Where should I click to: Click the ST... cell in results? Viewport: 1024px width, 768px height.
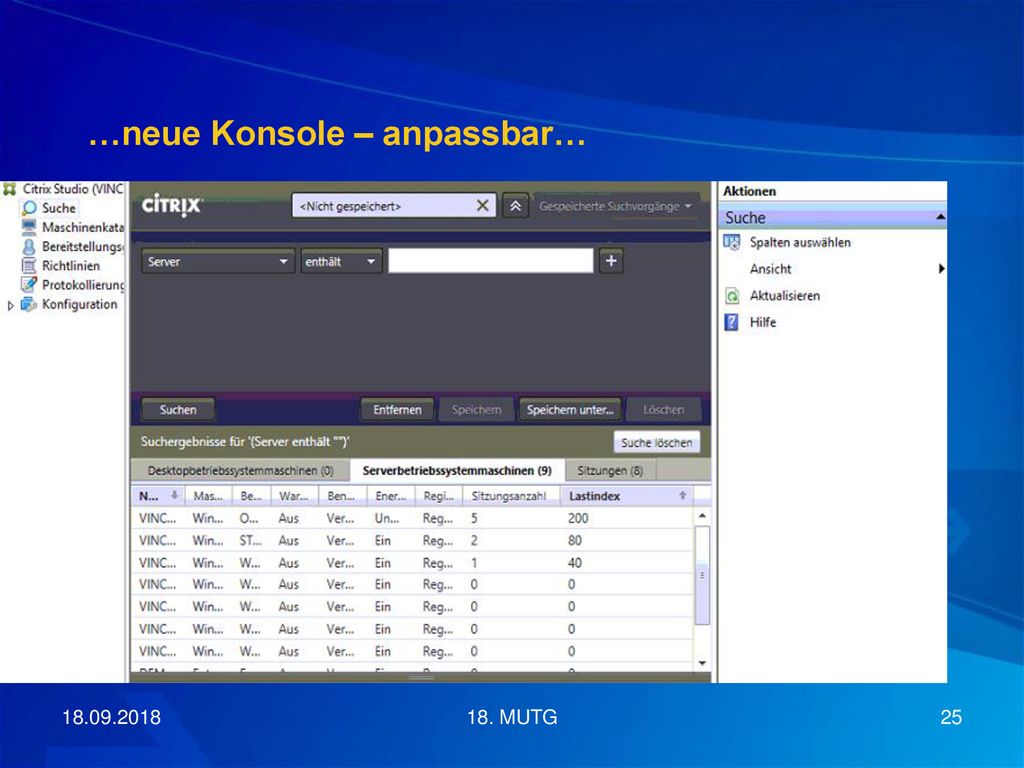tap(250, 540)
